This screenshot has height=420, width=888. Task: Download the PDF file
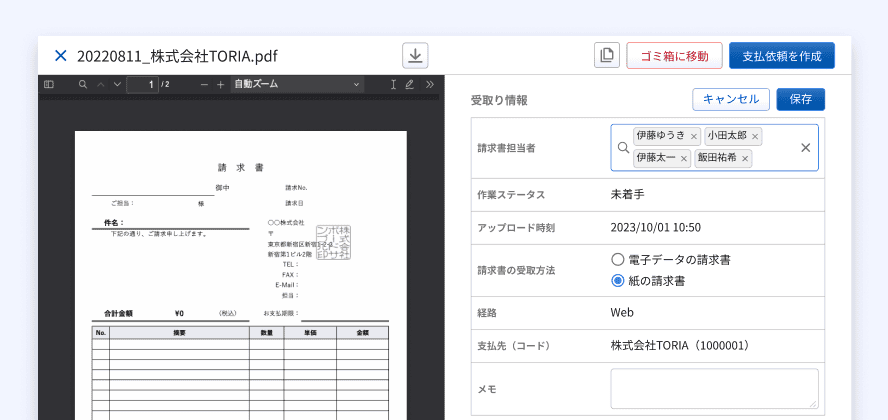(415, 55)
